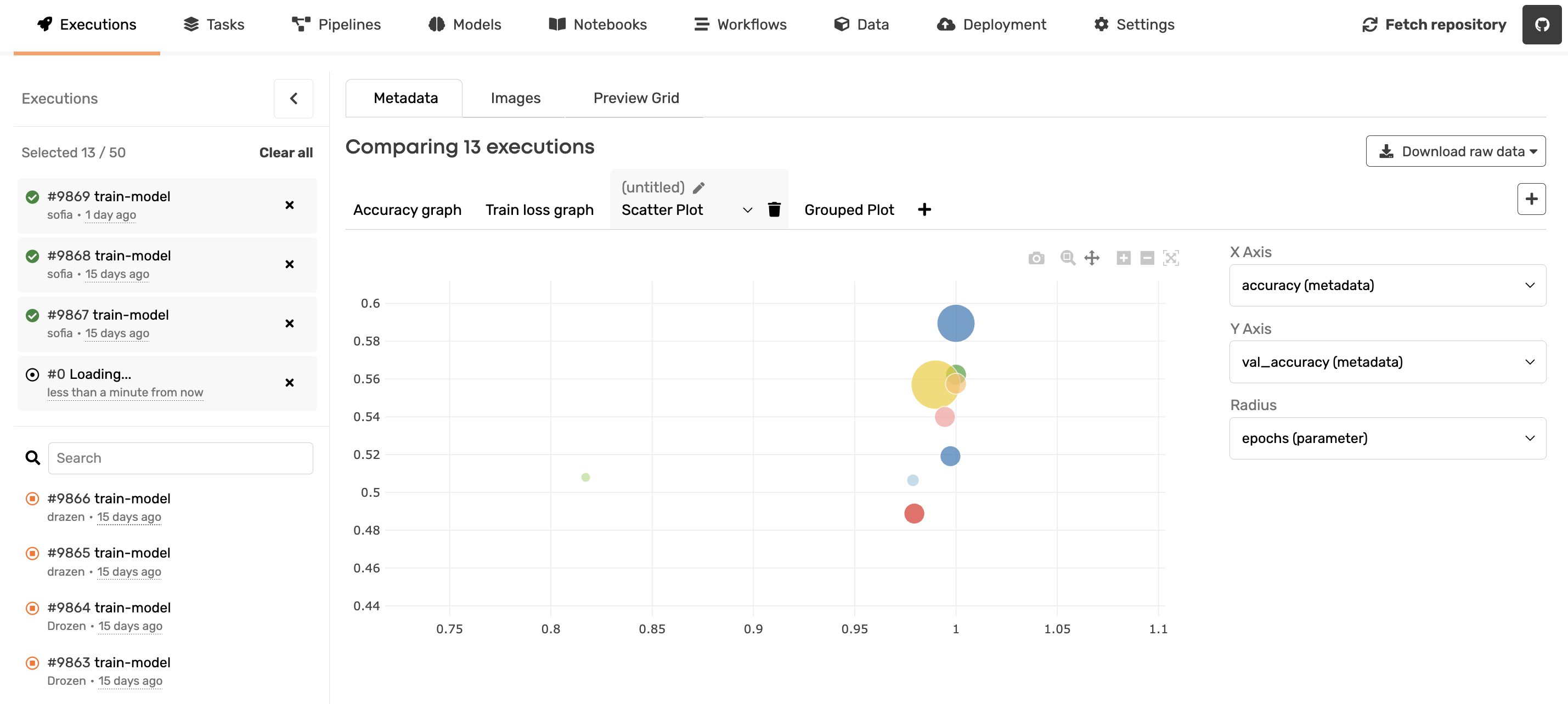The height and width of the screenshot is (704, 1568).
Task: Click the camera snapshot icon above plot
Action: coord(1036,258)
